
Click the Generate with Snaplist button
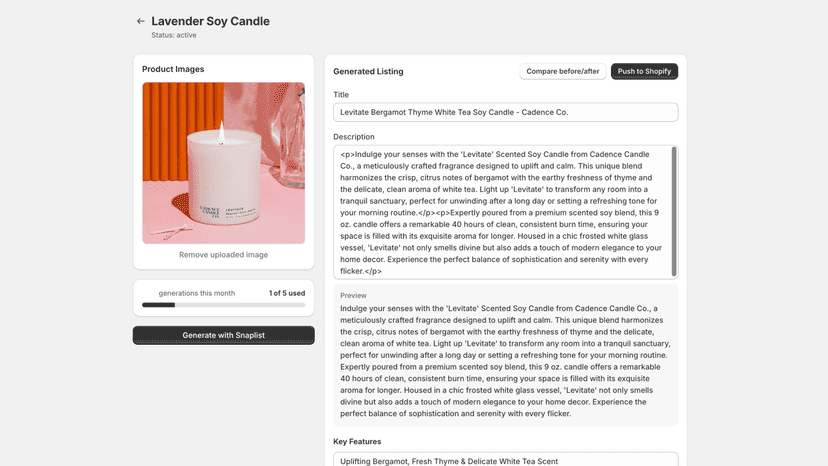[x=223, y=335]
